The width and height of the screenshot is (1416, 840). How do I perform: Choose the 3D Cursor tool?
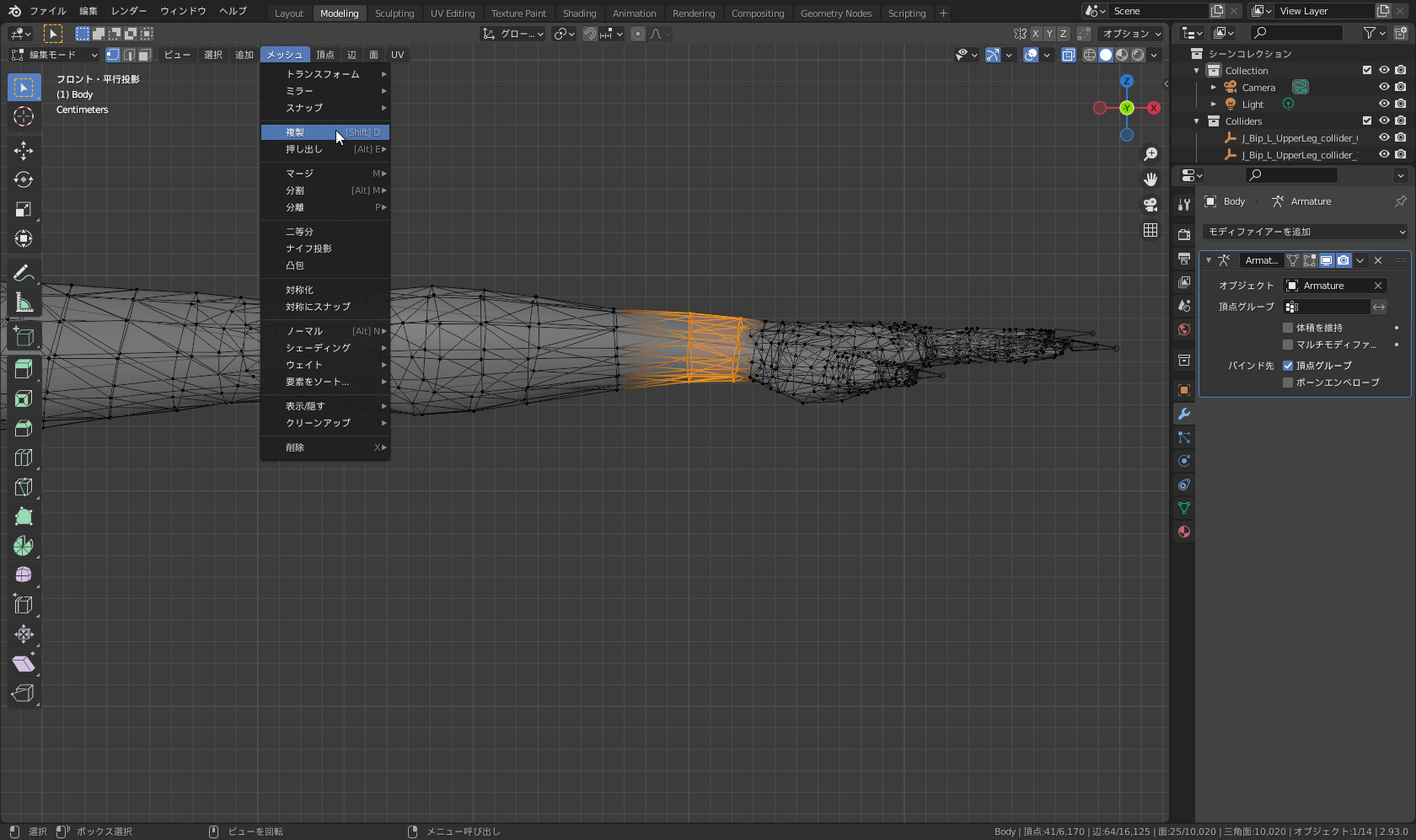24,116
